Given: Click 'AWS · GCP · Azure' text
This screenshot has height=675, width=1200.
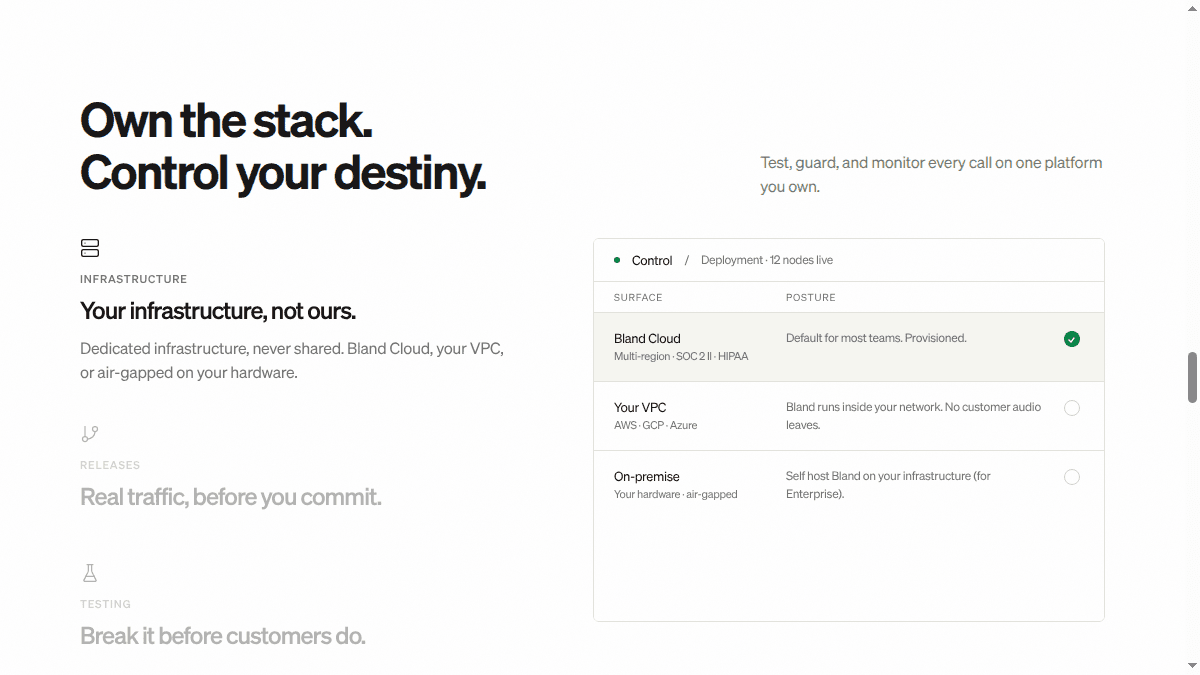Looking at the screenshot, I should point(656,425).
